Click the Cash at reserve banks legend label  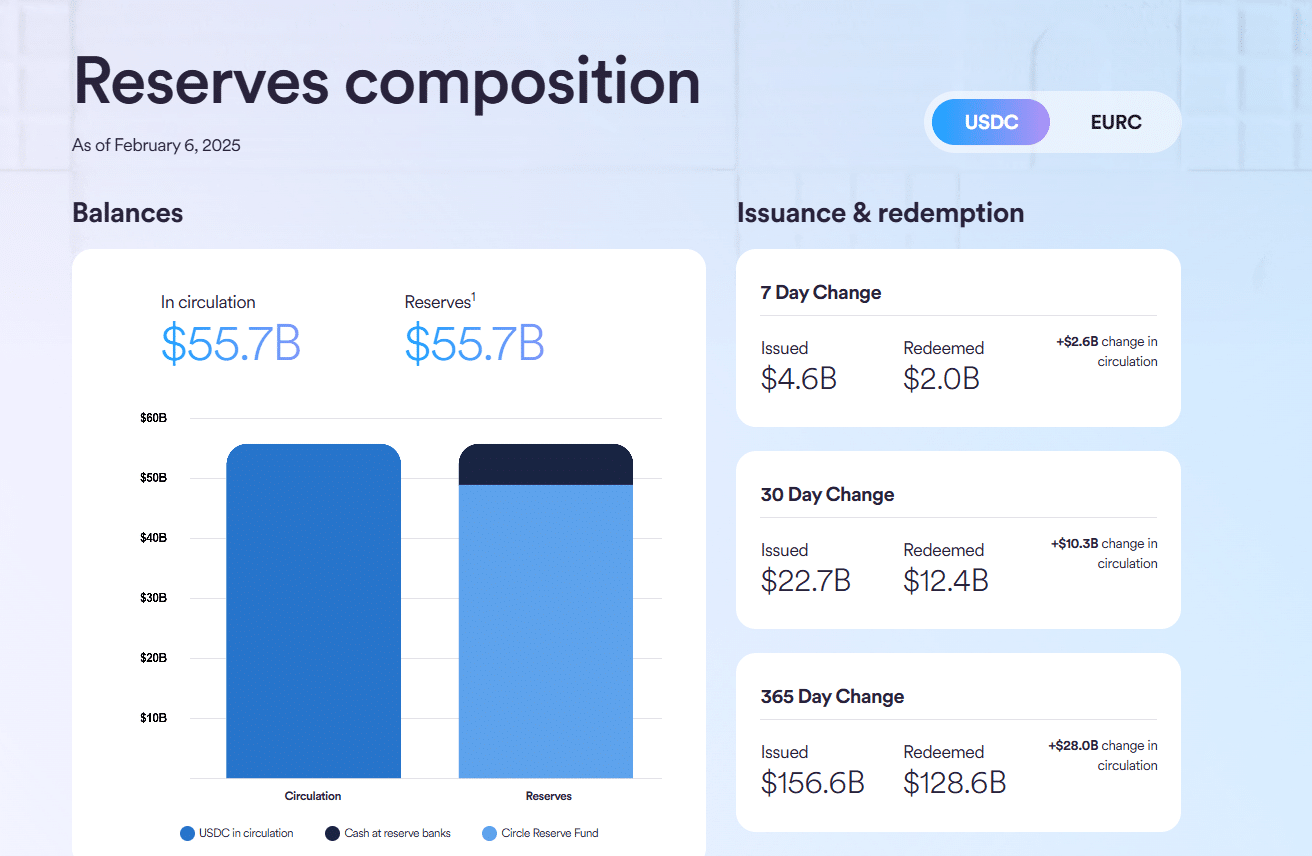(x=398, y=833)
